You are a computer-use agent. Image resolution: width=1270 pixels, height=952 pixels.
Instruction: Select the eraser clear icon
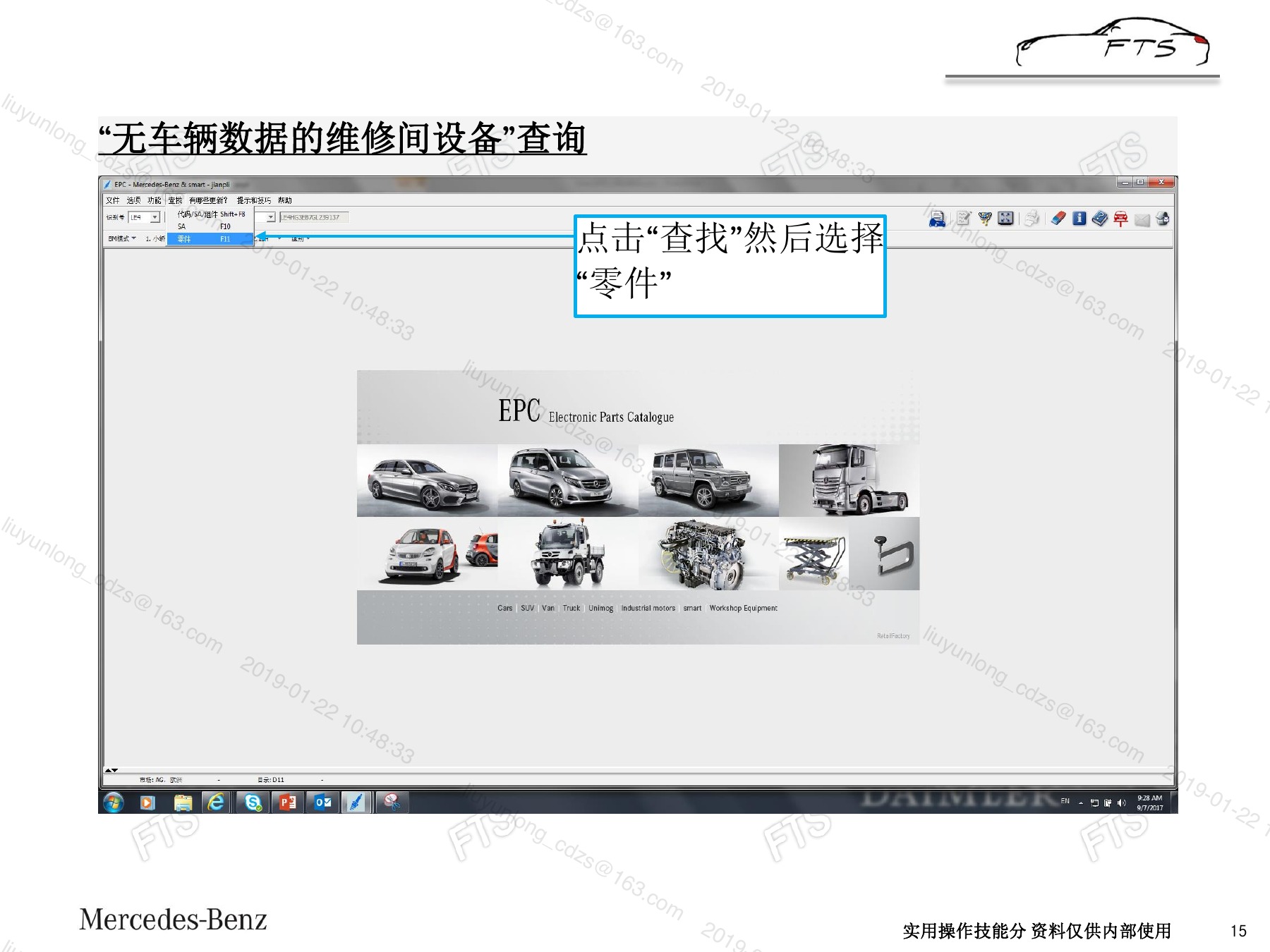click(x=1058, y=219)
